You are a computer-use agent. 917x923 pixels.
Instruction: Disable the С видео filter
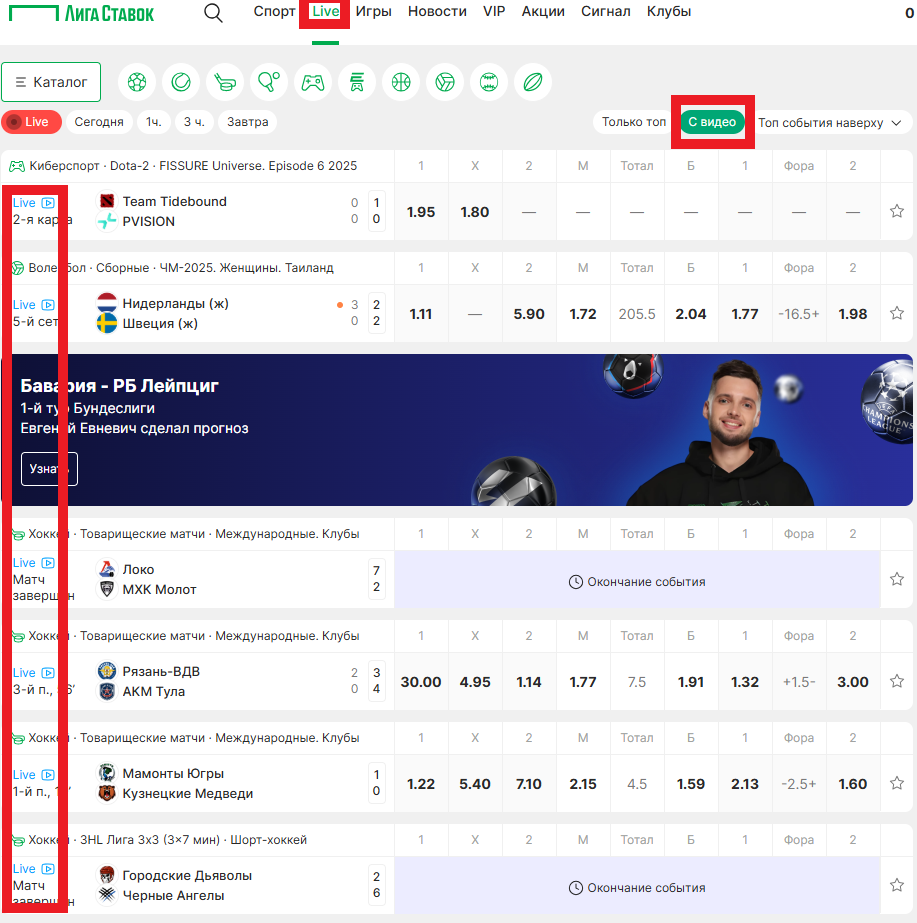(x=712, y=122)
